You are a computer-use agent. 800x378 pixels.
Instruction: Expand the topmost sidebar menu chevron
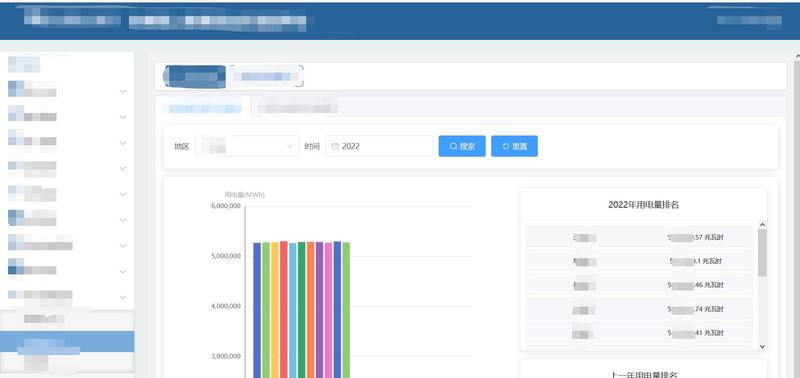pyautogui.click(x=123, y=91)
